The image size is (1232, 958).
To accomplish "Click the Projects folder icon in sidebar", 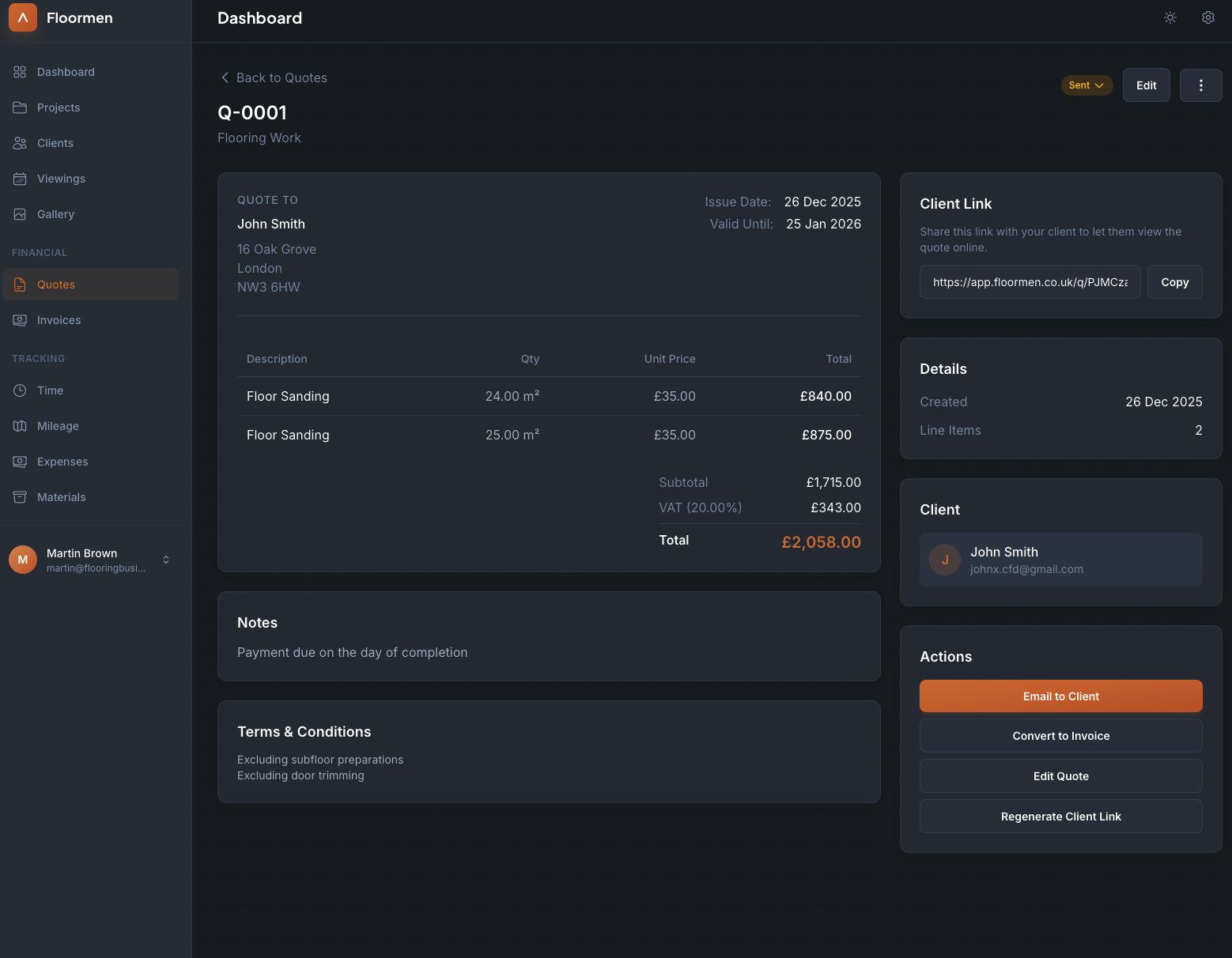I will pos(20,107).
